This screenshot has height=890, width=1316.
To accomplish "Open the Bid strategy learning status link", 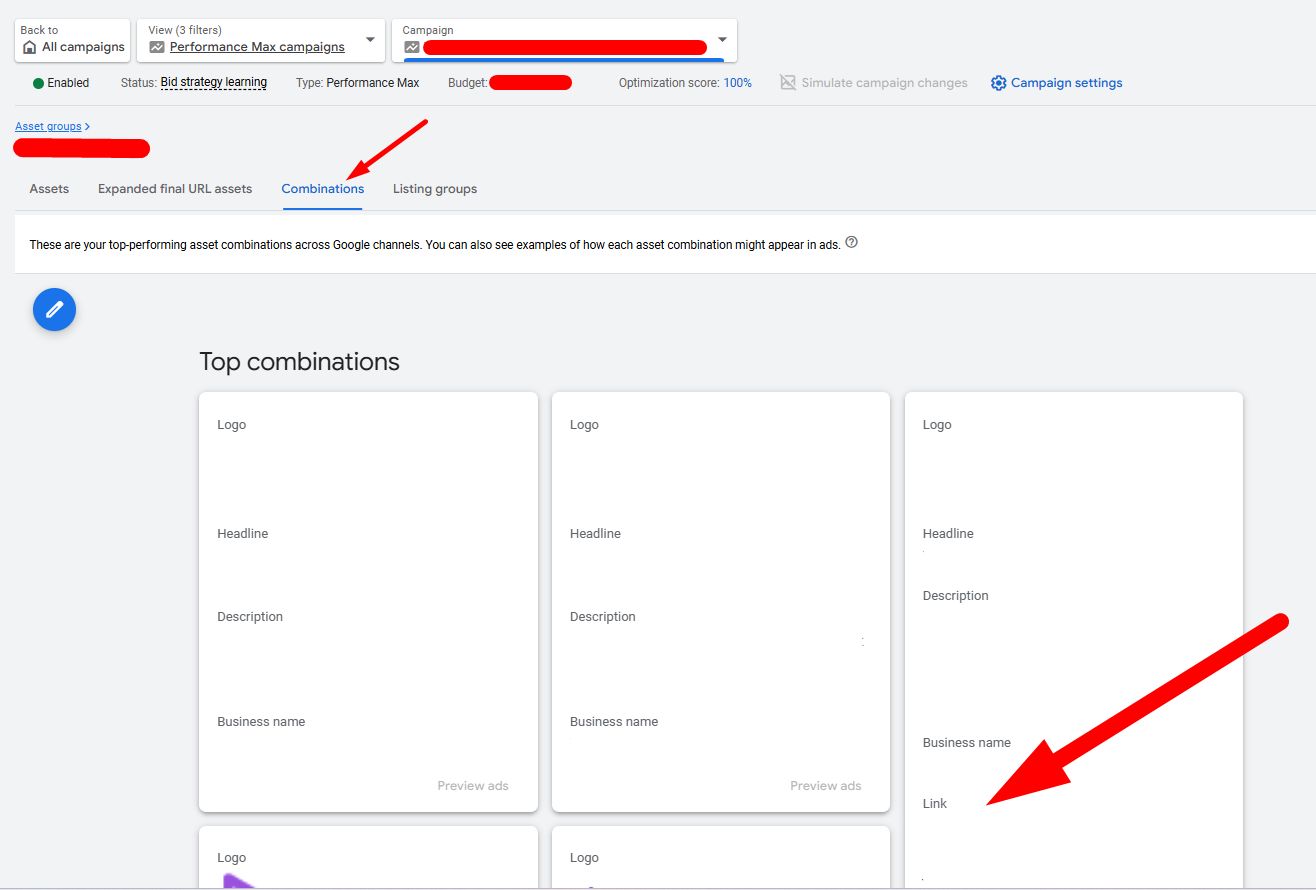I will 213,83.
